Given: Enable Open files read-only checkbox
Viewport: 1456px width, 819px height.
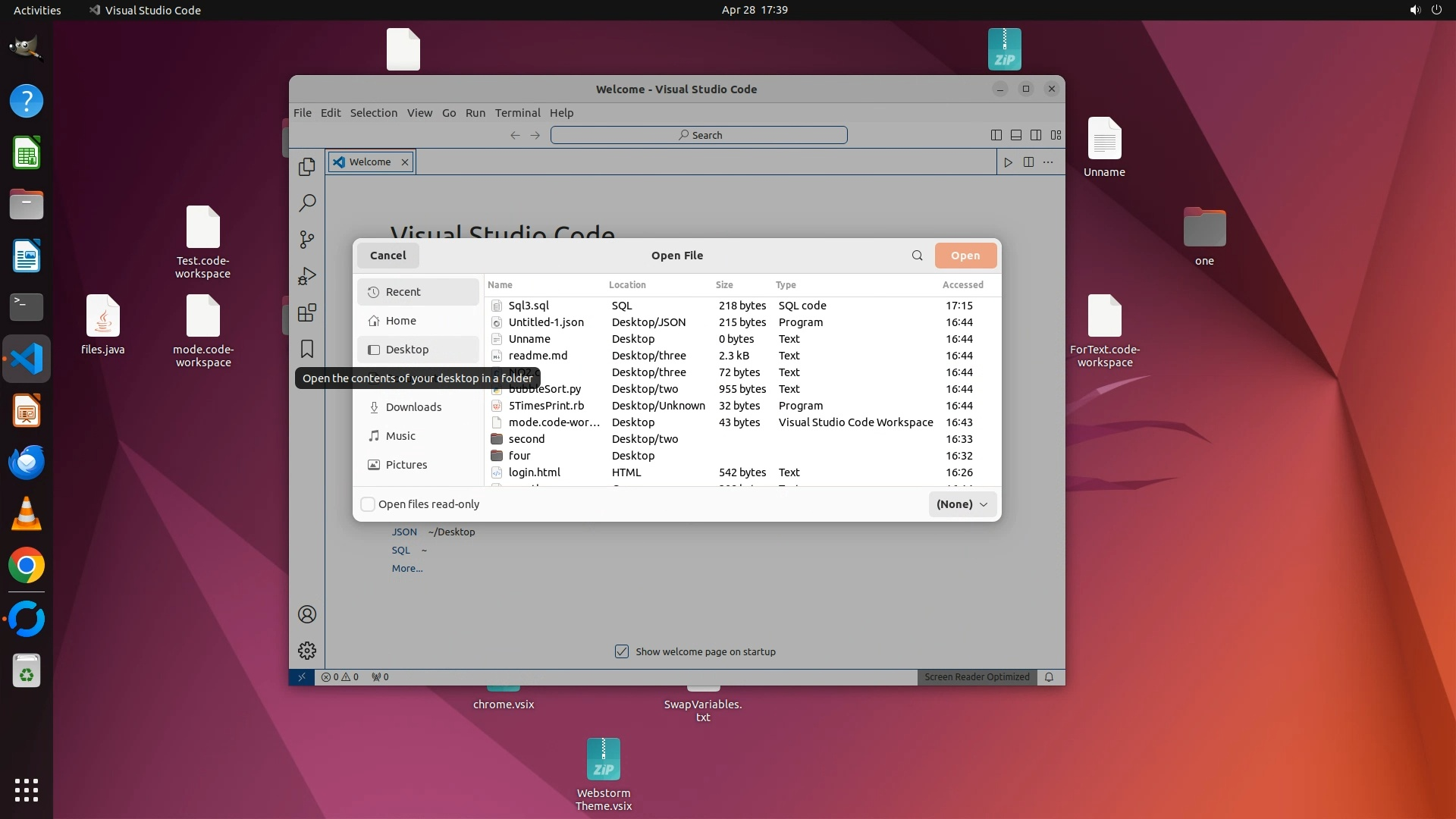Looking at the screenshot, I should [368, 504].
